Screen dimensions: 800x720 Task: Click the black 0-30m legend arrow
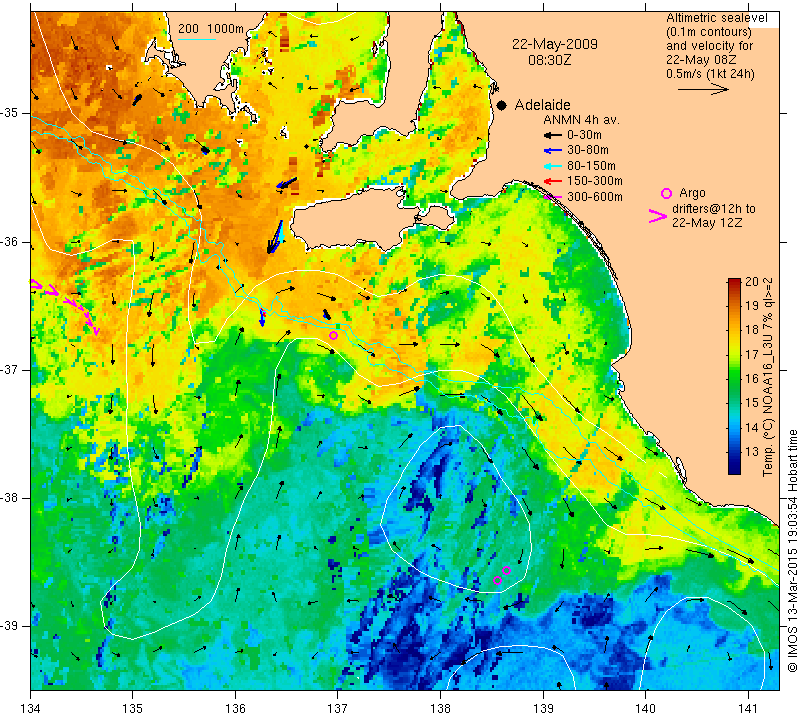tap(553, 135)
